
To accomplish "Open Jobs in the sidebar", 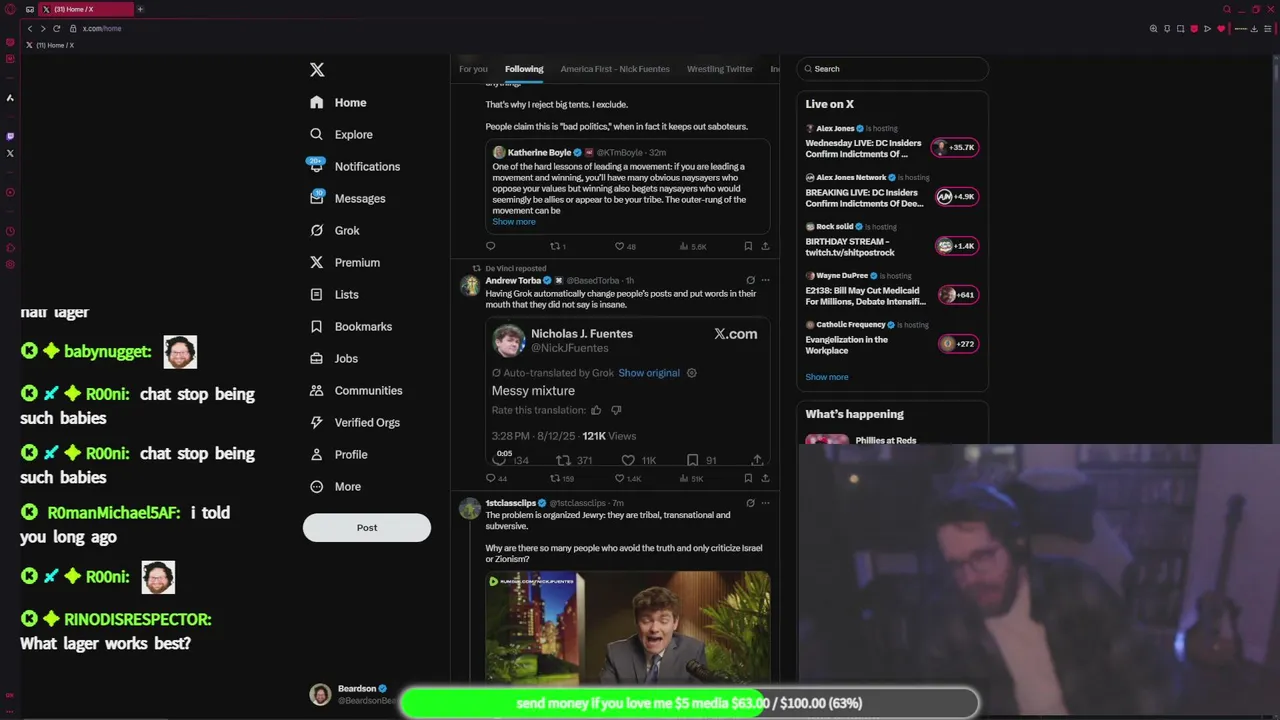I will click(333, 358).
